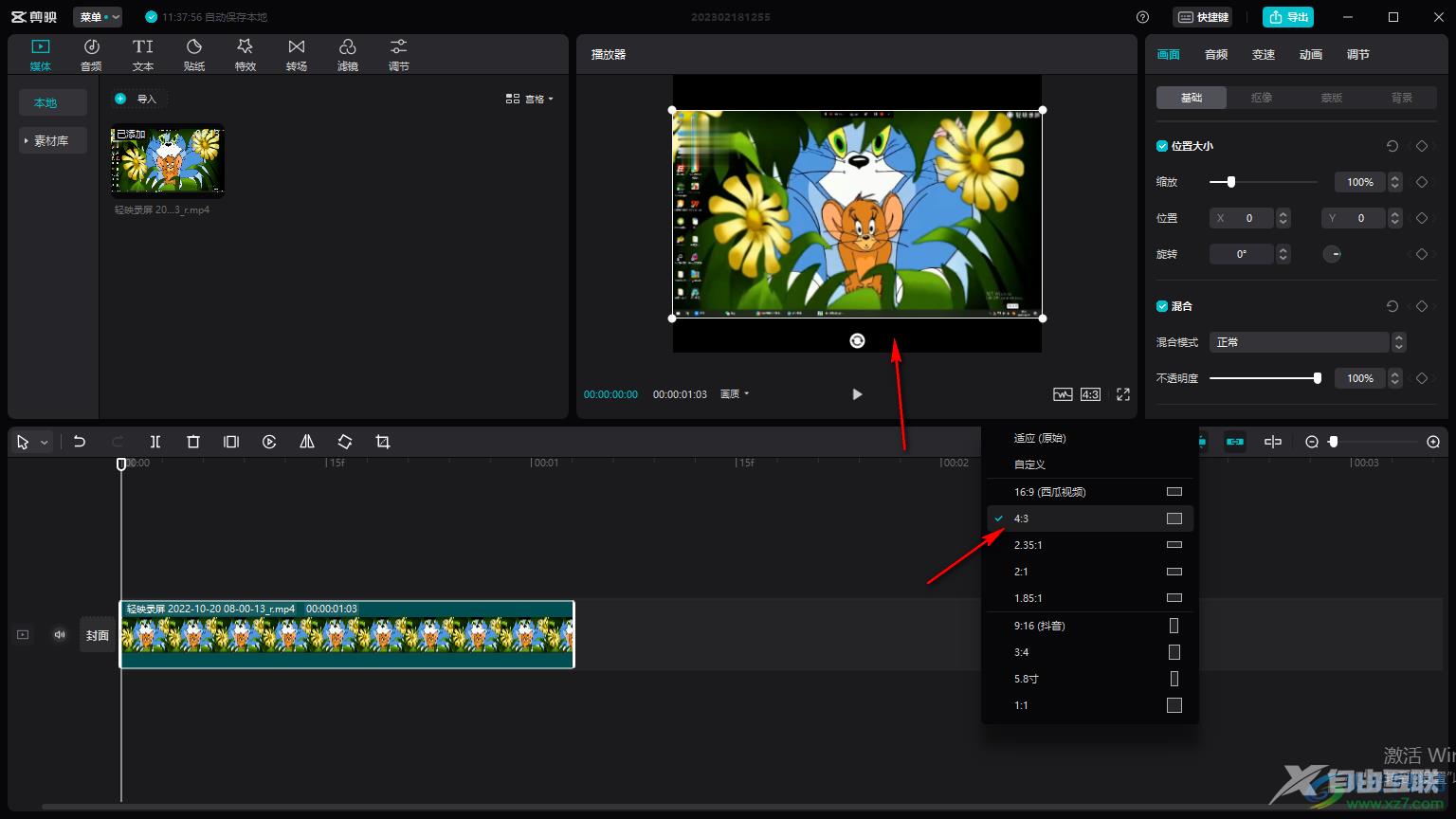1456x819 pixels.
Task: Click the undo arrow in timeline toolbar
Action: tap(80, 442)
